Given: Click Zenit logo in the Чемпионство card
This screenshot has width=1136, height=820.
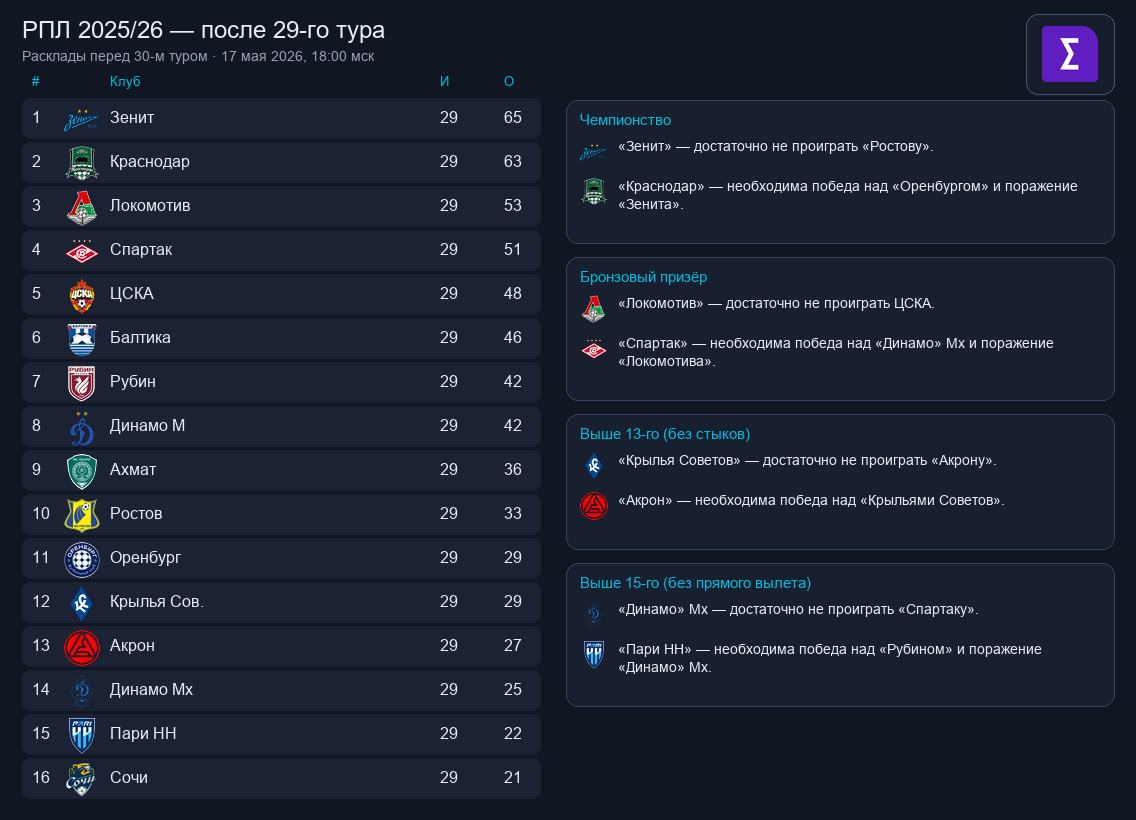Looking at the screenshot, I should click(x=593, y=152).
